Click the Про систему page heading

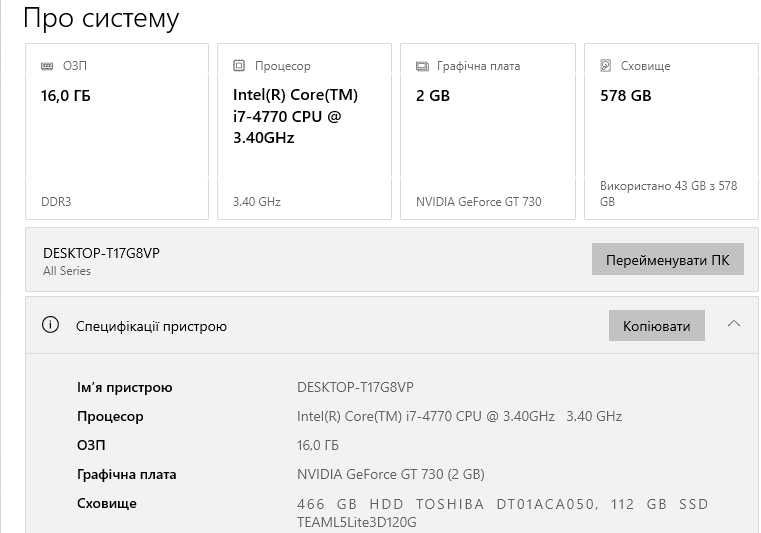[x=101, y=18]
